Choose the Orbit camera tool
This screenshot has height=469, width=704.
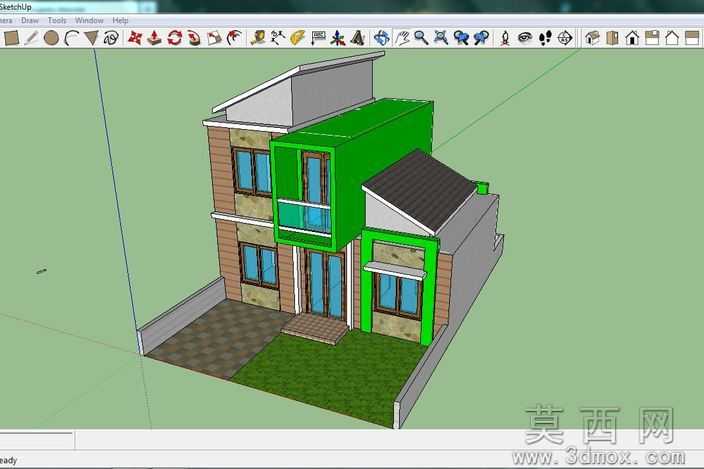(x=382, y=38)
